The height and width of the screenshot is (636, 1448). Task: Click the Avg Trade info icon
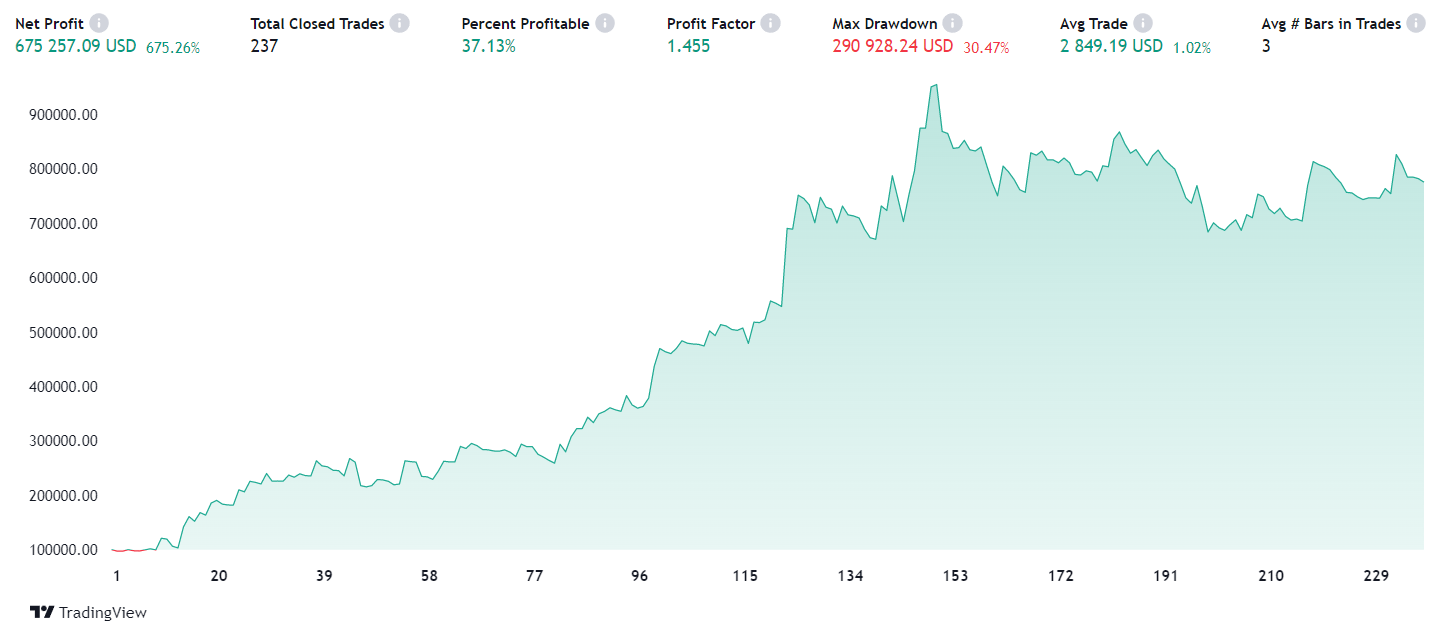pos(1143,23)
